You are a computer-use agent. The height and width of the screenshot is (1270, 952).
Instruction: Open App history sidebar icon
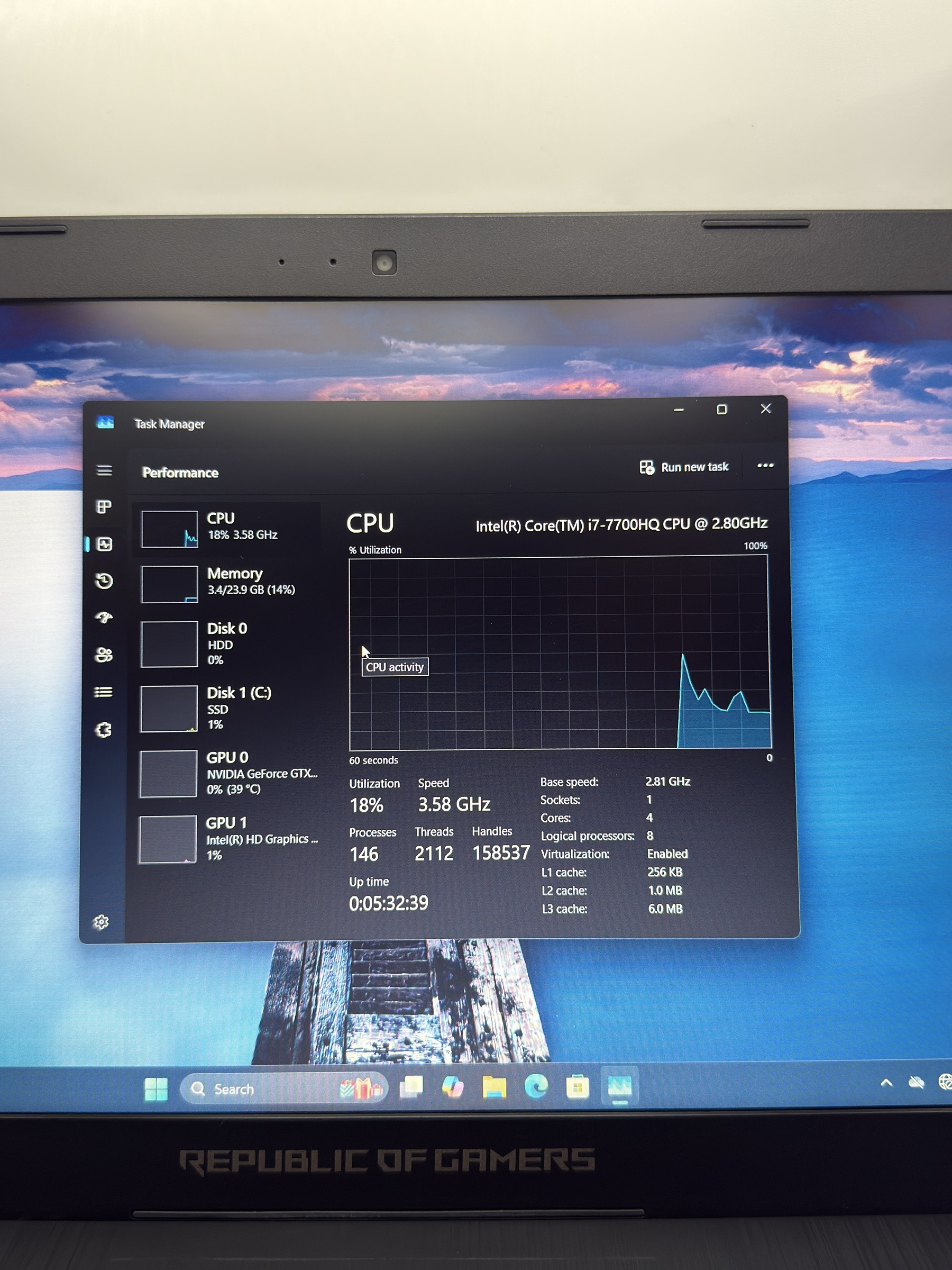point(104,581)
